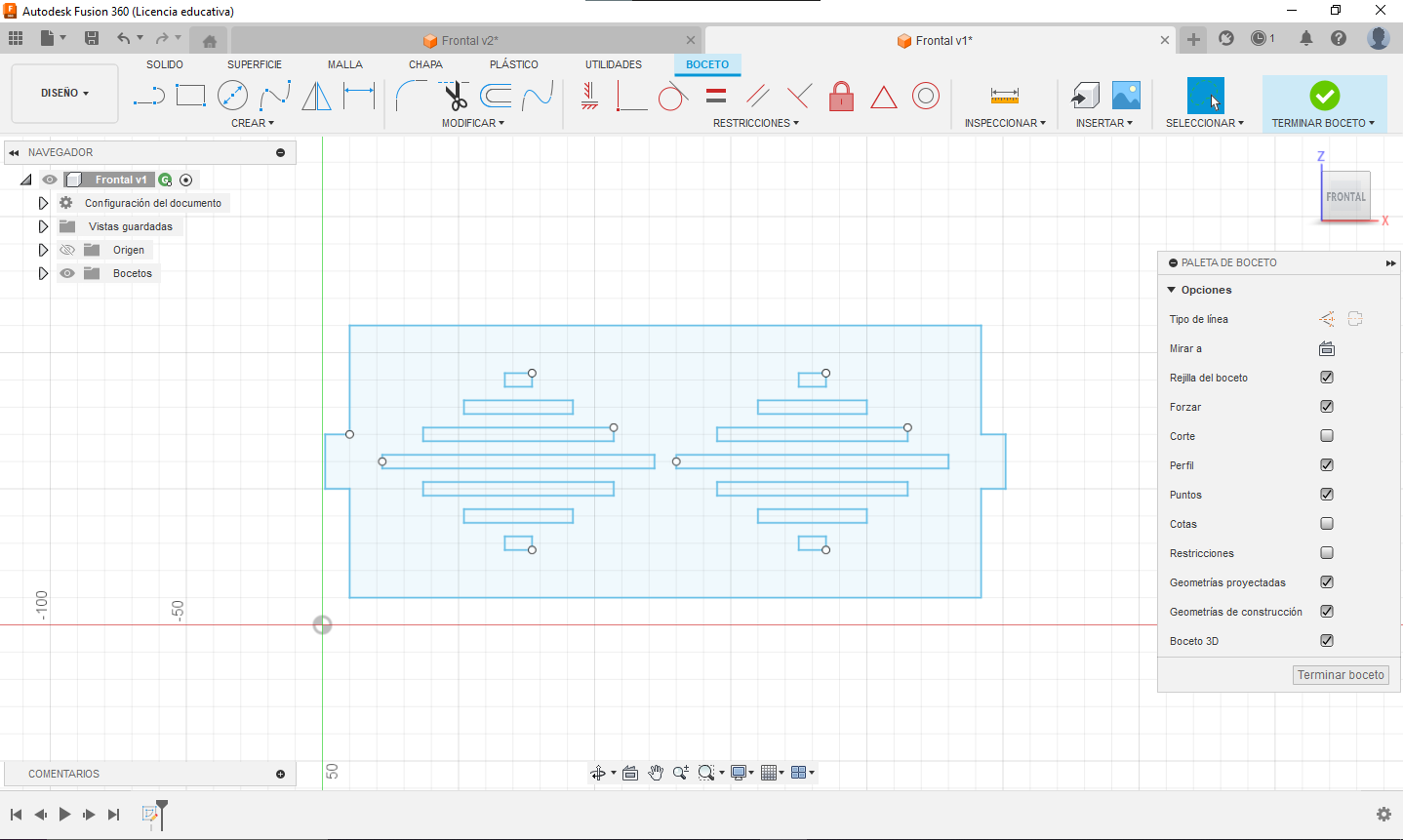The width and height of the screenshot is (1403, 840).
Task: Toggle the Restricciones checkbox
Action: (x=1327, y=553)
